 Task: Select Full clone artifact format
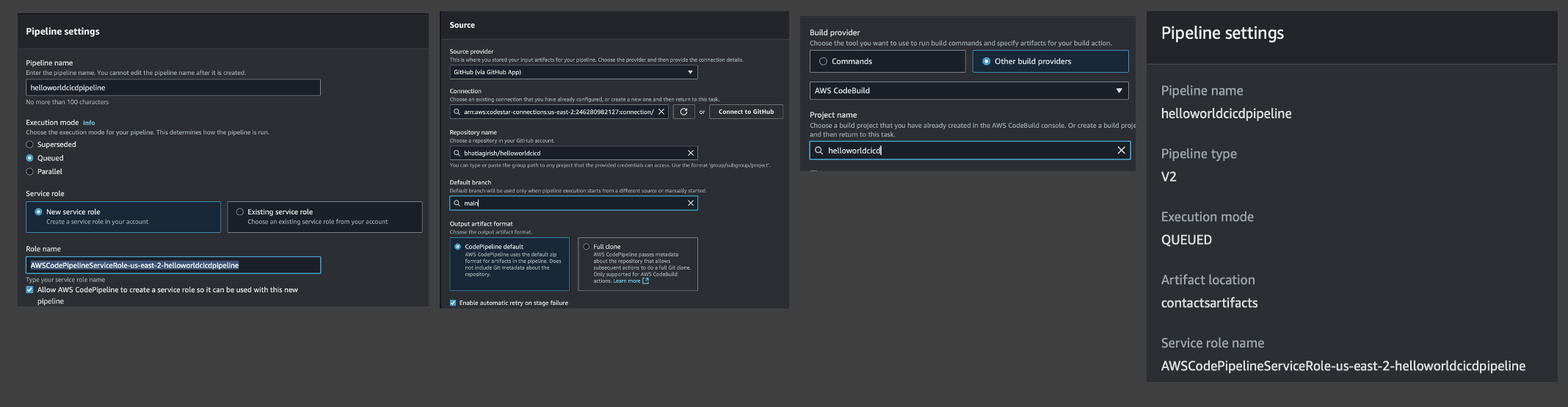[x=638, y=264]
